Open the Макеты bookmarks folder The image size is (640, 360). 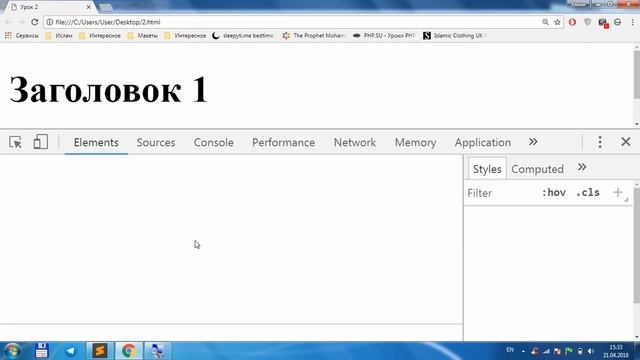point(142,36)
